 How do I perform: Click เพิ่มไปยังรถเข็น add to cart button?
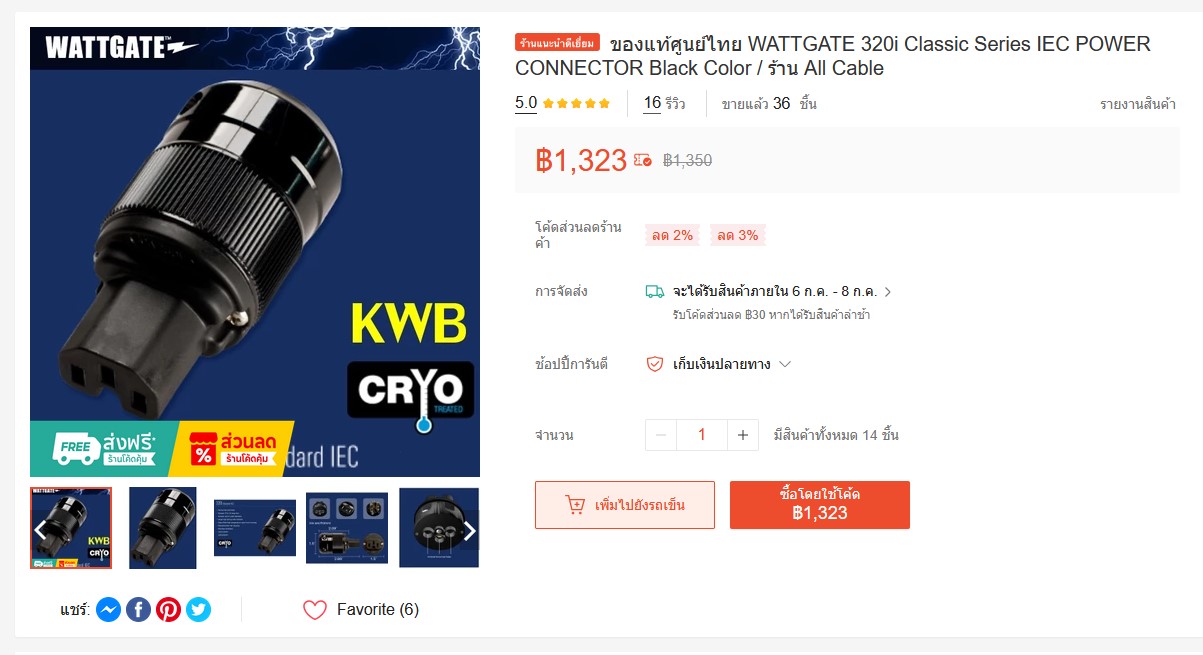coord(625,505)
